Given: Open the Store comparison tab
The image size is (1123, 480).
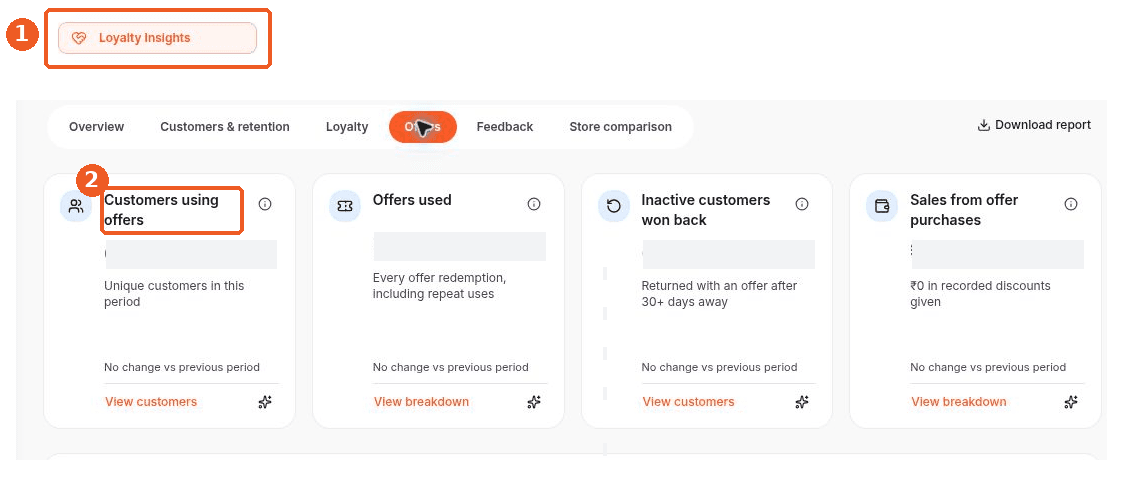Looking at the screenshot, I should tap(620, 127).
